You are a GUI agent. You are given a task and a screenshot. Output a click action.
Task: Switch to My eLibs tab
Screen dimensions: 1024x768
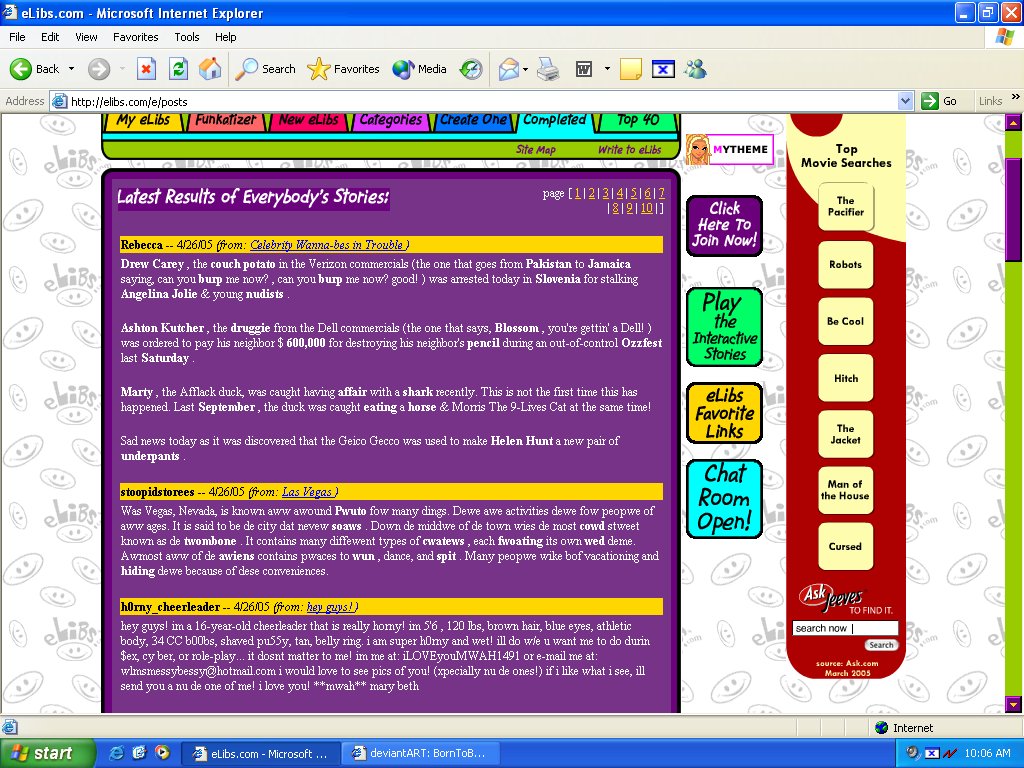(x=143, y=121)
